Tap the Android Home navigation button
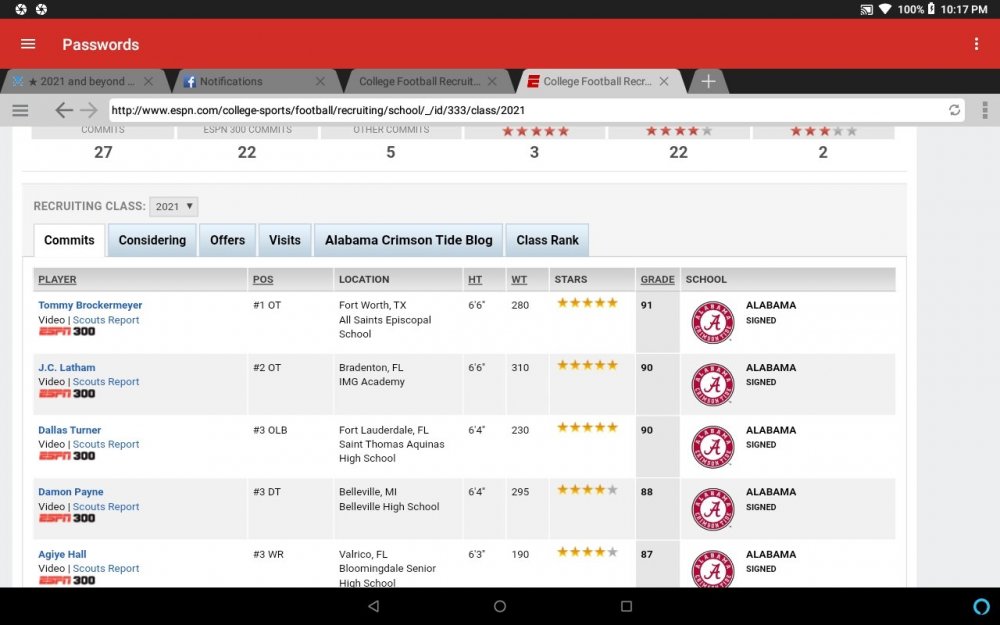The image size is (1000, 625). [x=500, y=606]
